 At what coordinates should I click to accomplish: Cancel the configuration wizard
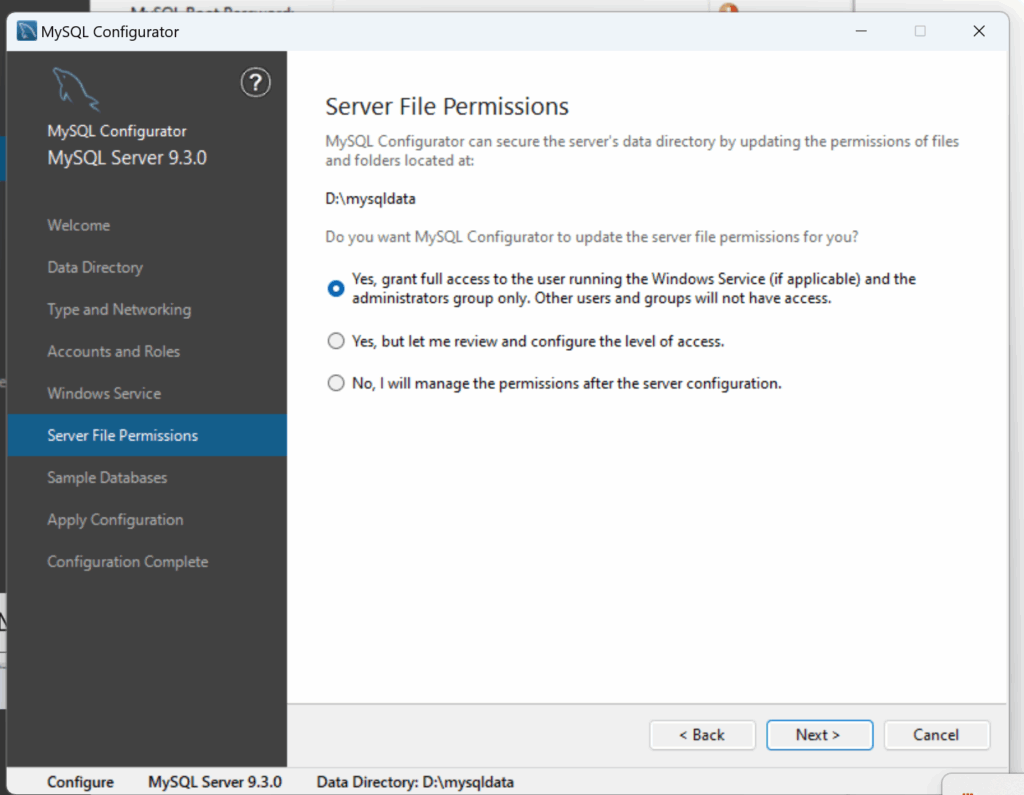click(x=936, y=735)
